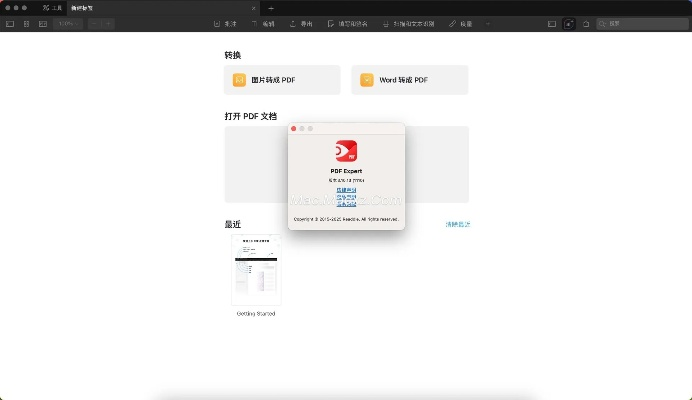Viewport: 692px width, 400px height.
Task: Add a new tab with plus button
Action: coord(270,7)
